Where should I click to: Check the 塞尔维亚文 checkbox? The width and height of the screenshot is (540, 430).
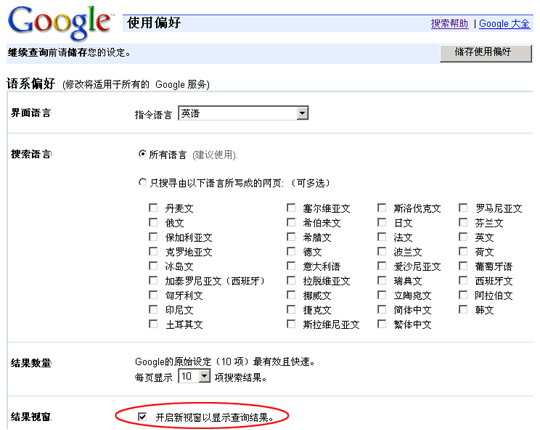(x=291, y=208)
